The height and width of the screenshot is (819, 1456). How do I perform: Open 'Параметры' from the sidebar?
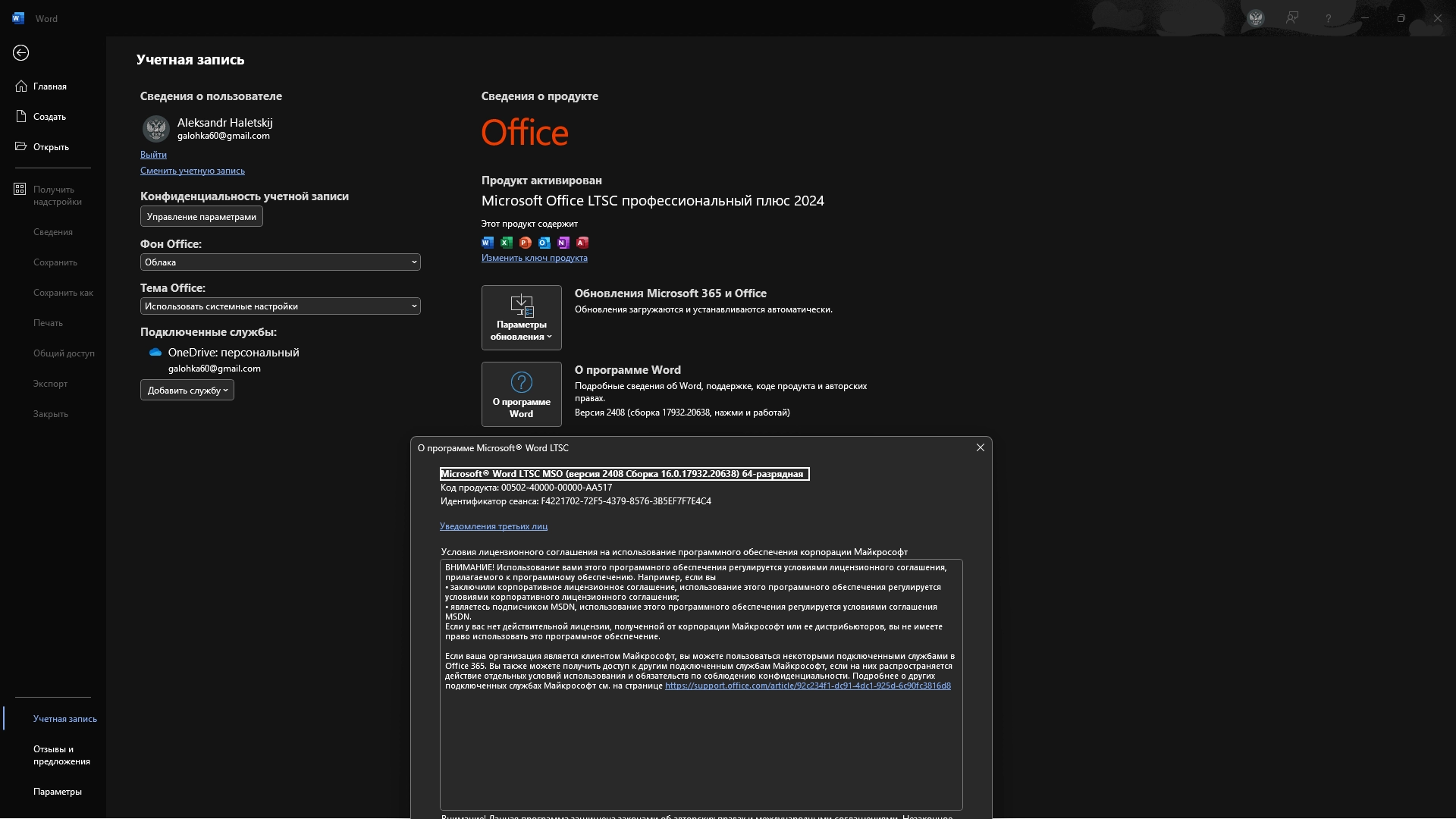57,792
